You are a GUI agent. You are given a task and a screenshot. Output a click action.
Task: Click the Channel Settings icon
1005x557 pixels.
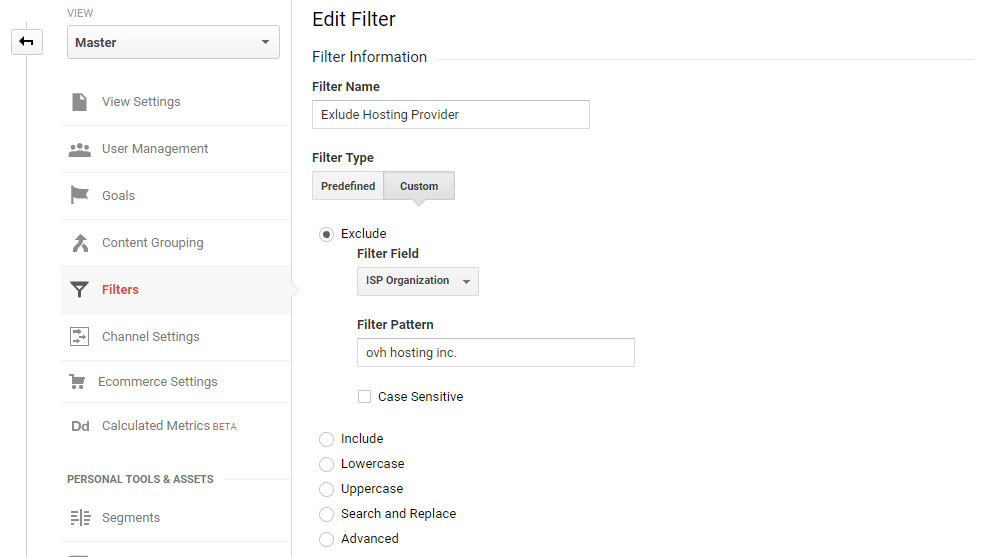click(x=79, y=337)
